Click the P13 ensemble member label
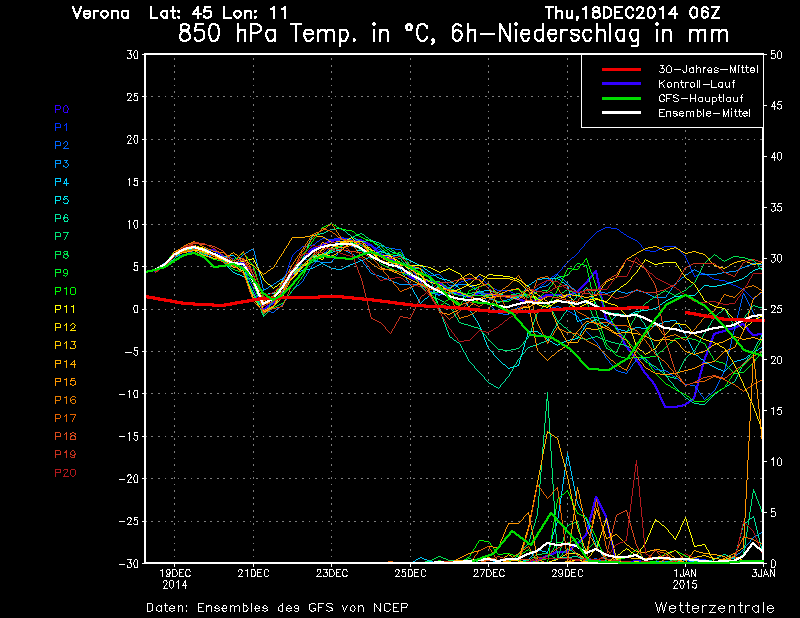Viewport: 800px width, 618px height. coord(65,345)
